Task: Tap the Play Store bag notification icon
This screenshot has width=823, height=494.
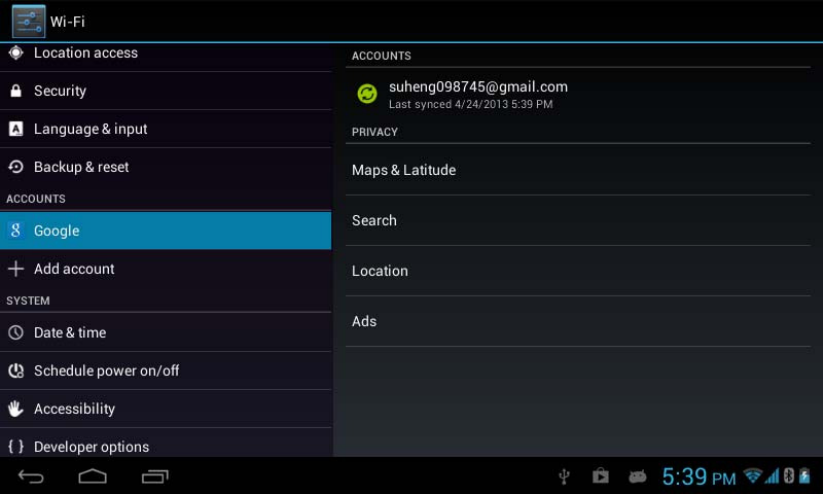Action: (x=600, y=476)
